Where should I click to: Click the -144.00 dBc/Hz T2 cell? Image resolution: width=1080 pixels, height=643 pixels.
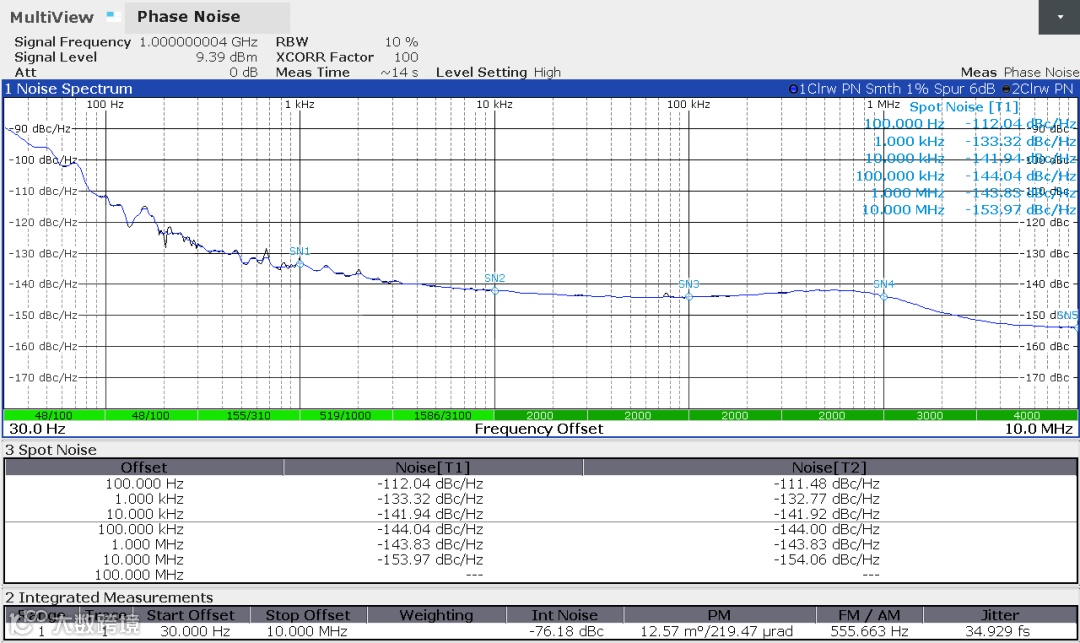tap(827, 529)
